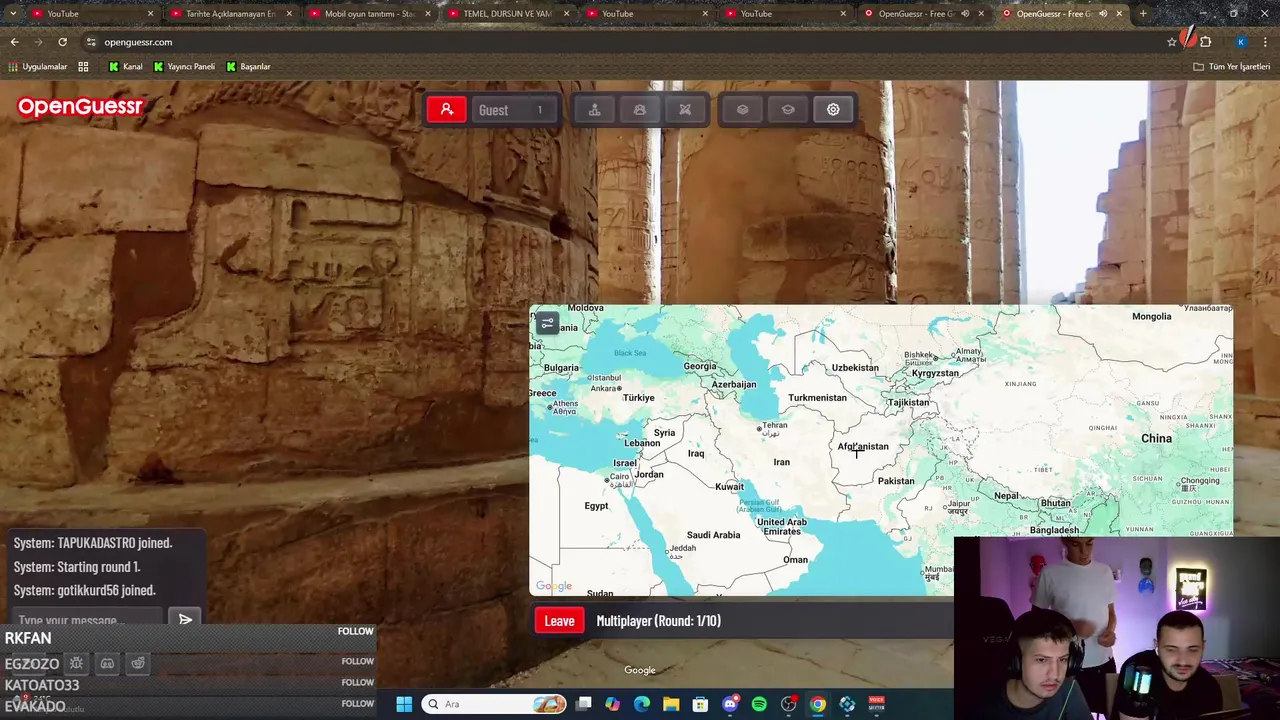
Task: Open a new browser tab
Action: click(1143, 14)
